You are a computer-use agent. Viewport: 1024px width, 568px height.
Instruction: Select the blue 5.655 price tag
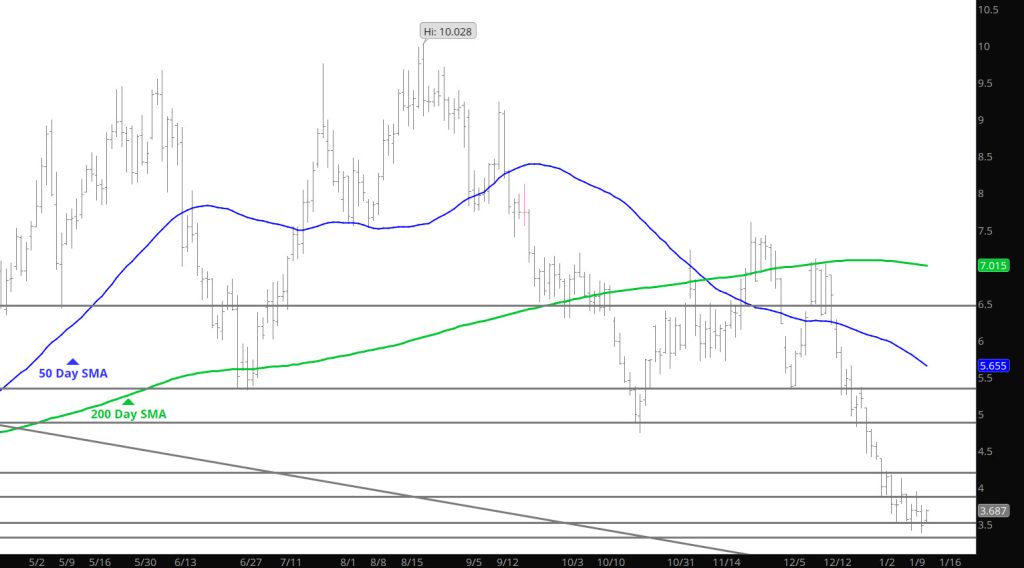tap(991, 366)
